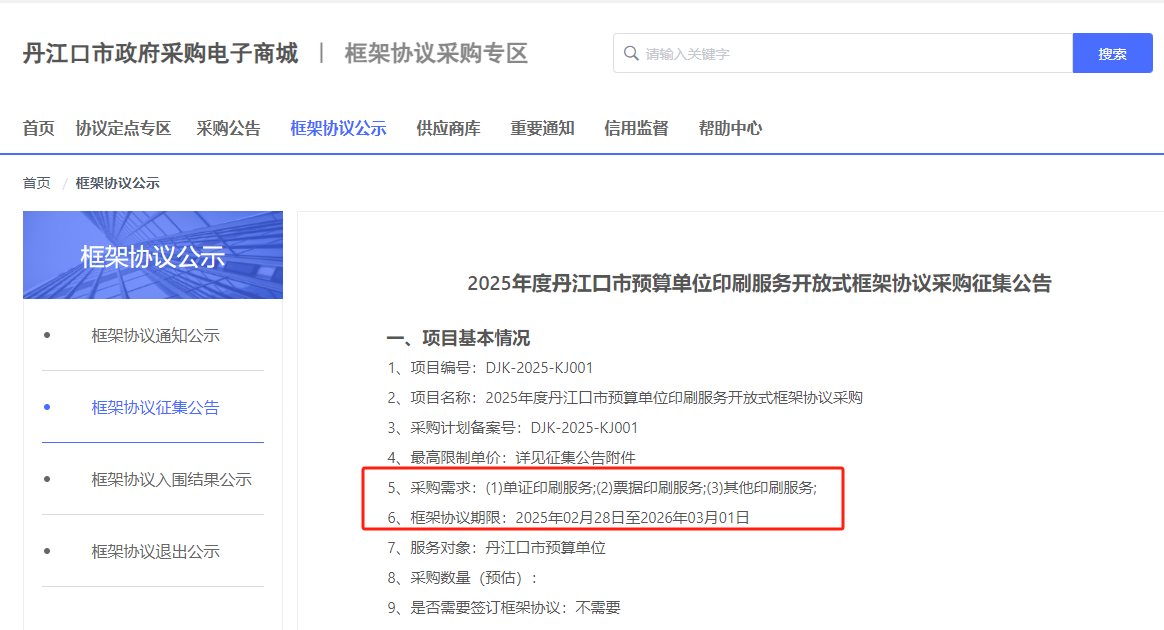
Task: Click the magnifier search icon
Action: click(x=628, y=53)
